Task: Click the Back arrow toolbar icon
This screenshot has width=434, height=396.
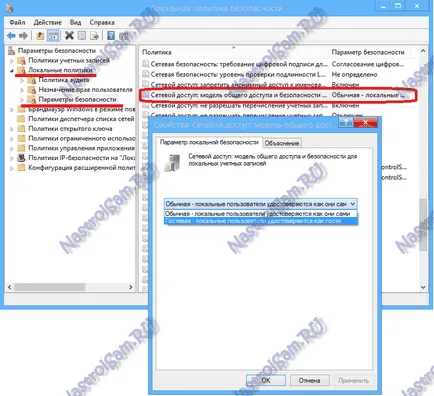Action: (x=11, y=36)
